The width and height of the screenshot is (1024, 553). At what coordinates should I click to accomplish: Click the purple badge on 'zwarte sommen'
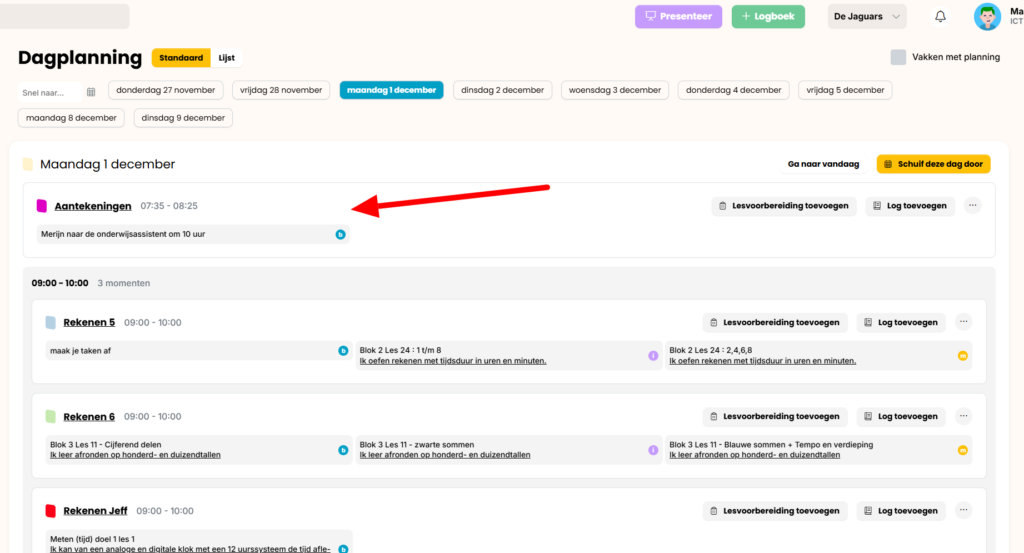click(653, 450)
